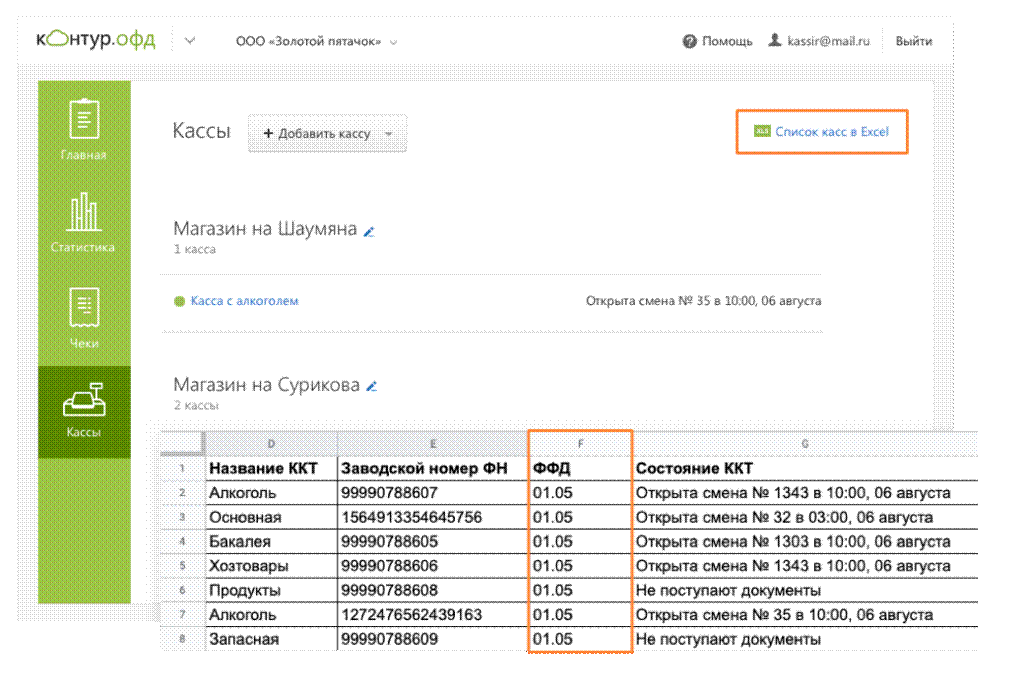The image size is (1024, 689).
Task: Click the Магазин на Сурикова heading
Action: click(x=266, y=385)
